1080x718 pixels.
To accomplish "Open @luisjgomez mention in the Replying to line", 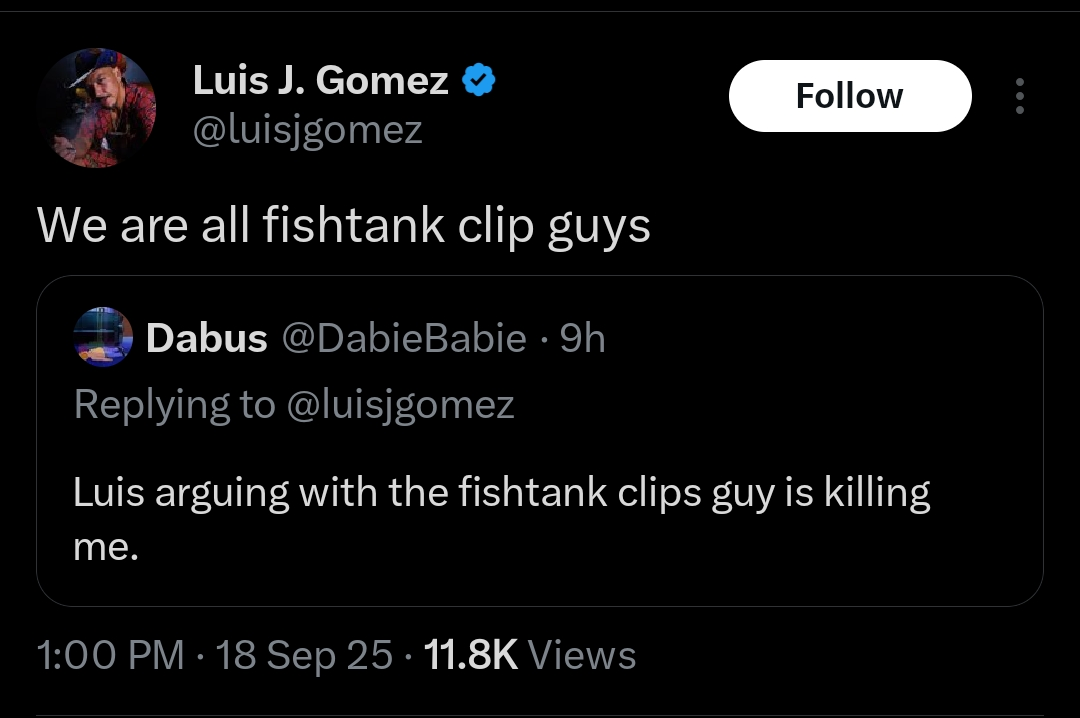I will click(x=400, y=404).
